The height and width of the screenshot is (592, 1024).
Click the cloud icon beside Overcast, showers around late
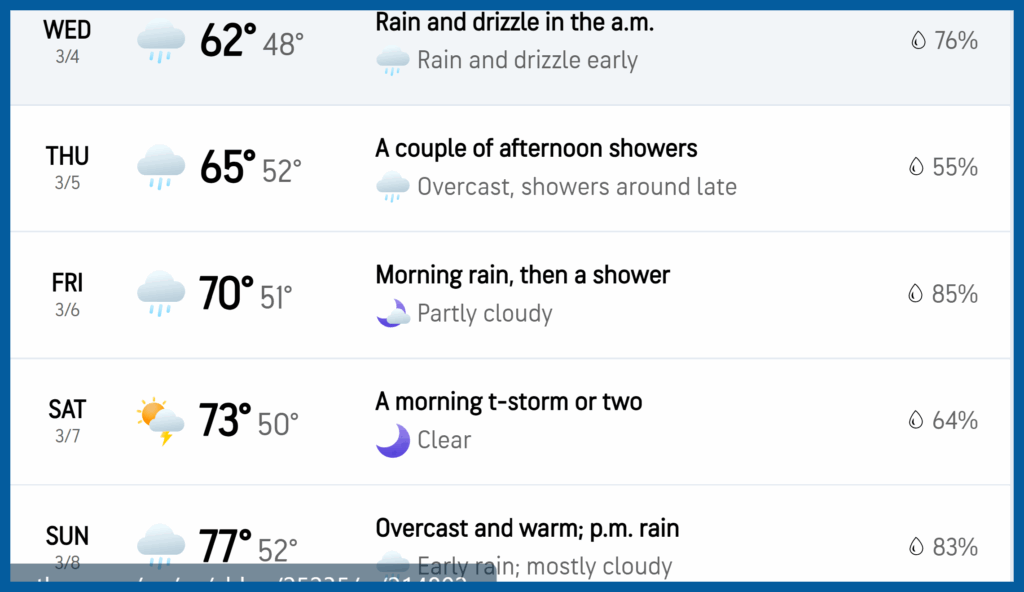point(393,187)
